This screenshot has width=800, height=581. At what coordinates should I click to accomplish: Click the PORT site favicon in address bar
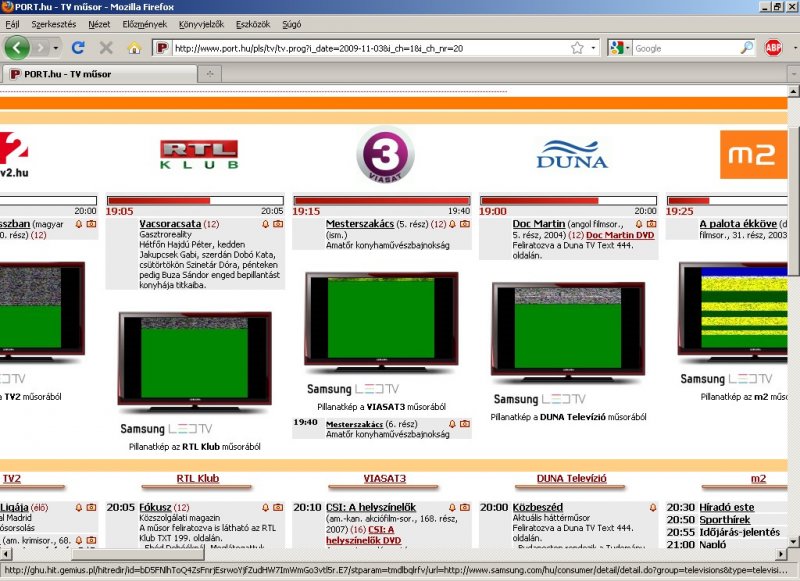click(162, 48)
